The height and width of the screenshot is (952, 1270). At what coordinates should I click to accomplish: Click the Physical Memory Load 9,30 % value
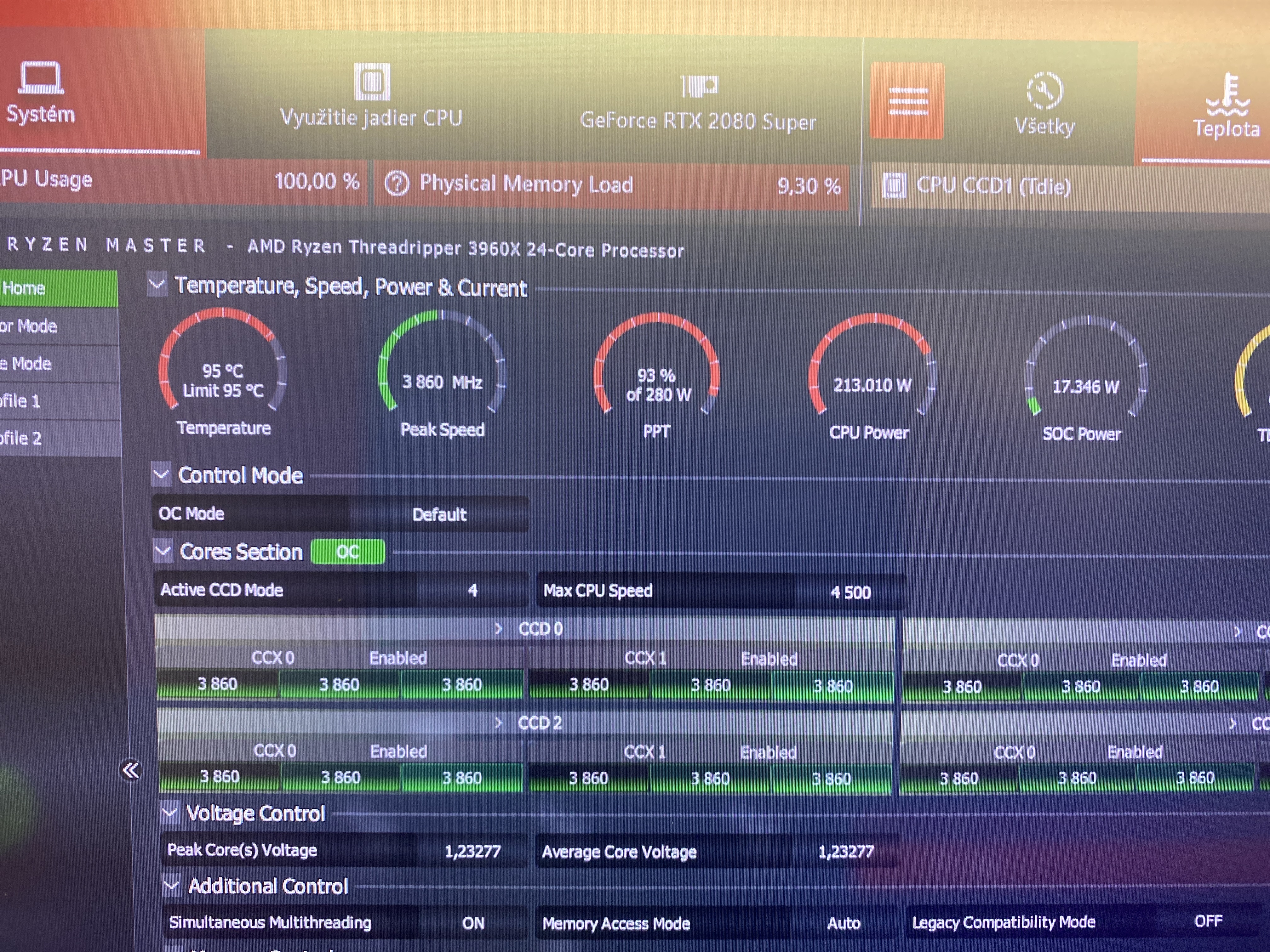coord(809,186)
